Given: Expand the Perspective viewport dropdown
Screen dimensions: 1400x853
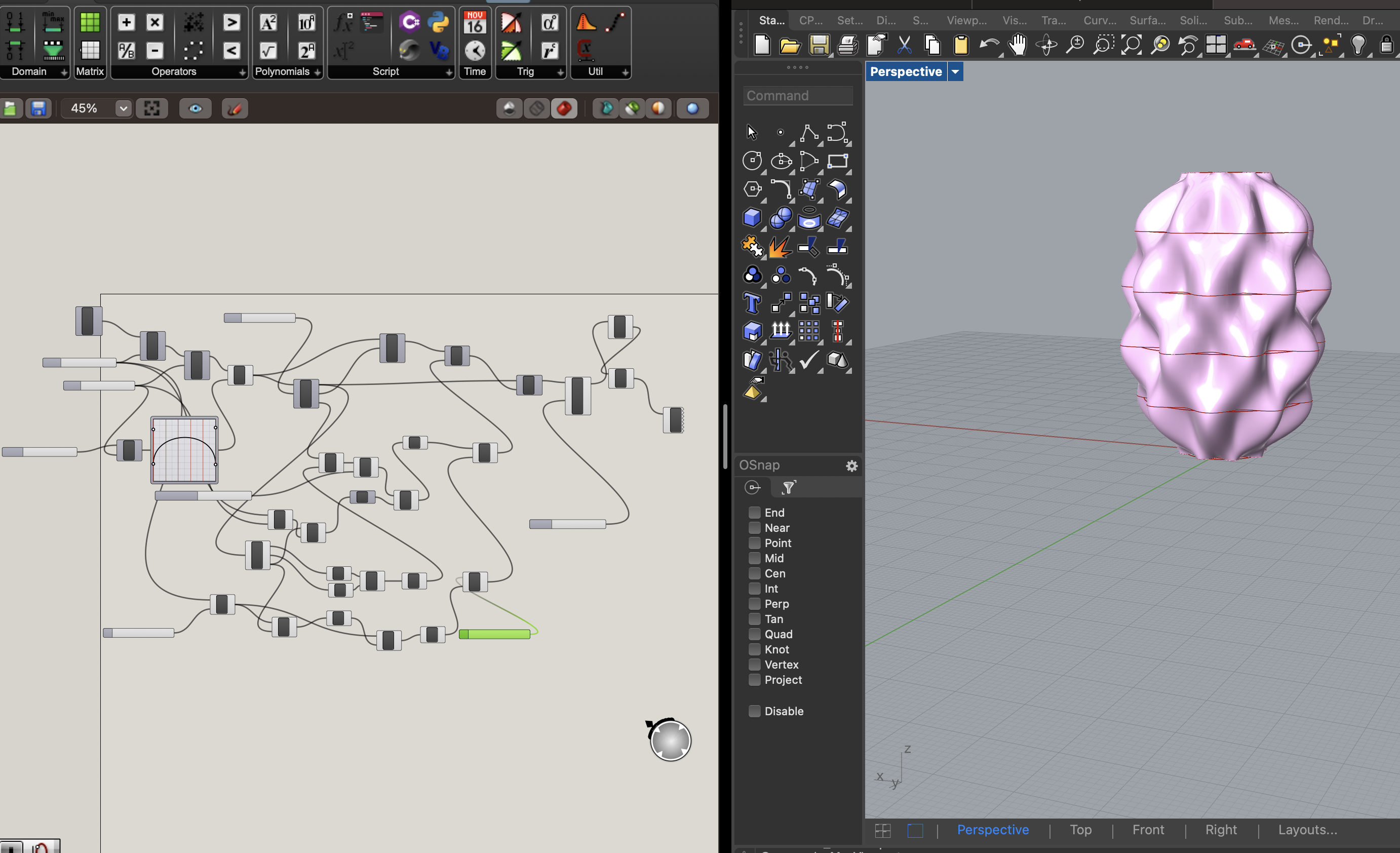Looking at the screenshot, I should point(955,72).
